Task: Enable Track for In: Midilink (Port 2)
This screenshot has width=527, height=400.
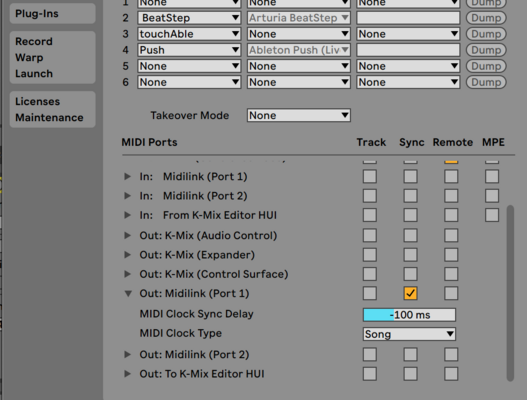Action: pyautogui.click(x=370, y=196)
